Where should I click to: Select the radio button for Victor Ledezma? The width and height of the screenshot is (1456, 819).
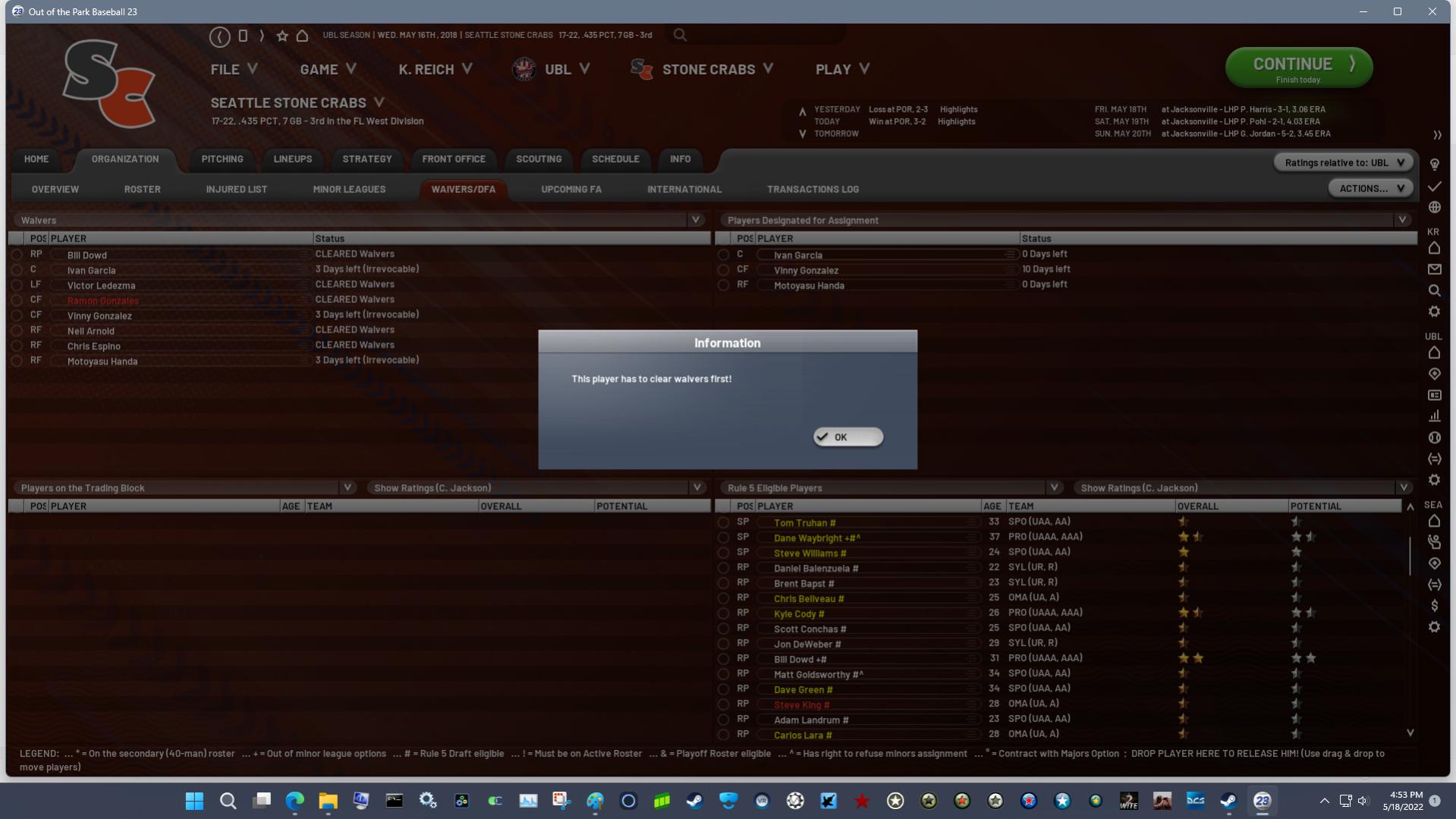[17, 285]
